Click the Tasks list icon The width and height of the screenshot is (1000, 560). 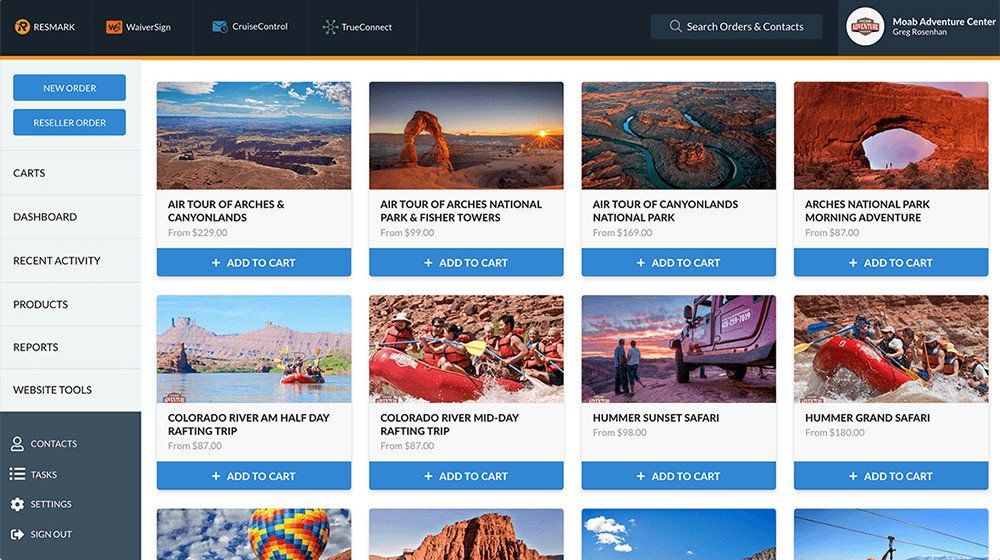(x=17, y=474)
